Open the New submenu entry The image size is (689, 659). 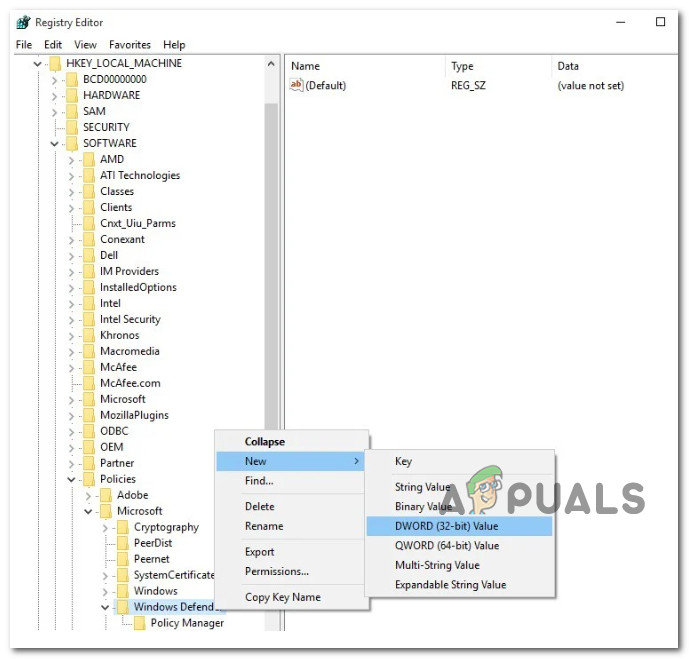click(290, 461)
